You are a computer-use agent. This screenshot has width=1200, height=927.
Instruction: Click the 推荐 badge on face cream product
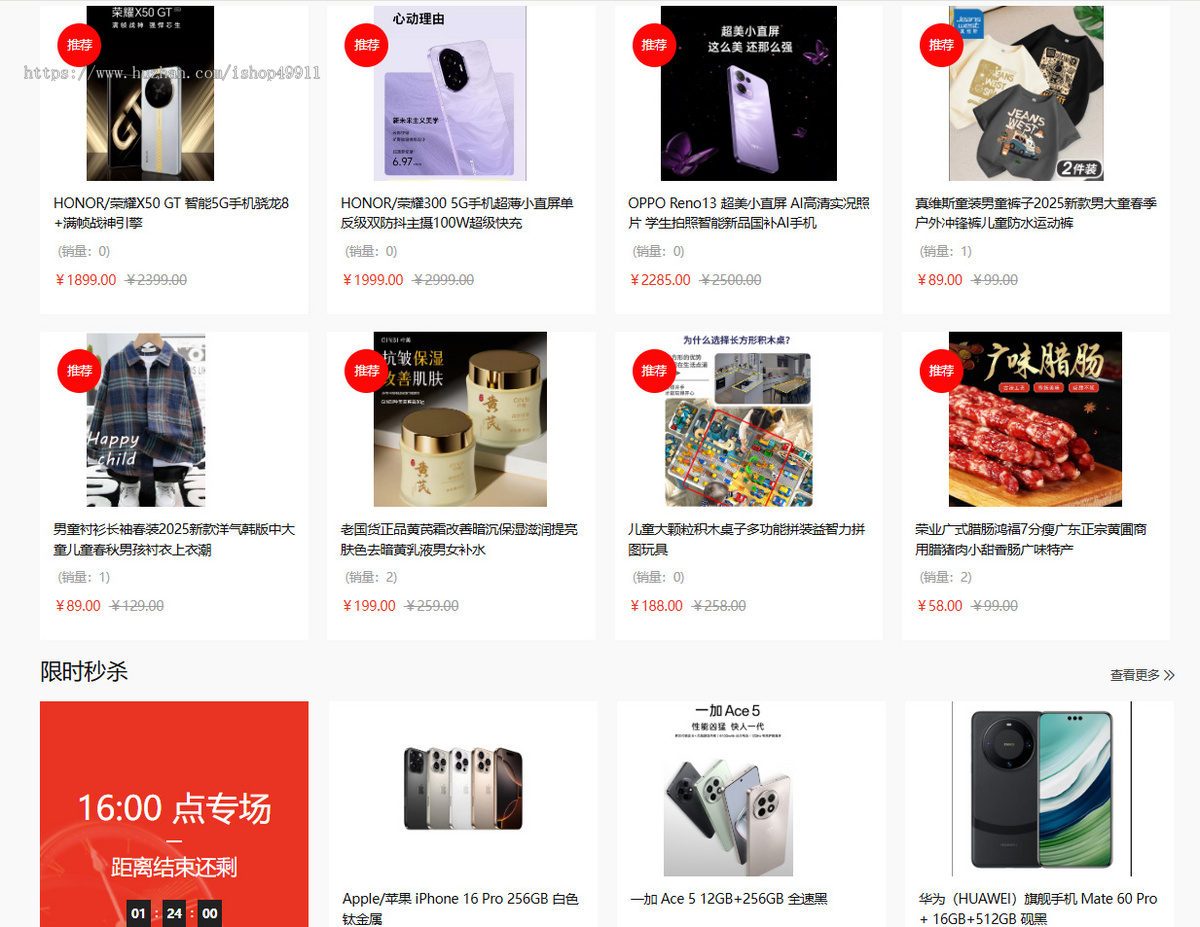(x=367, y=371)
